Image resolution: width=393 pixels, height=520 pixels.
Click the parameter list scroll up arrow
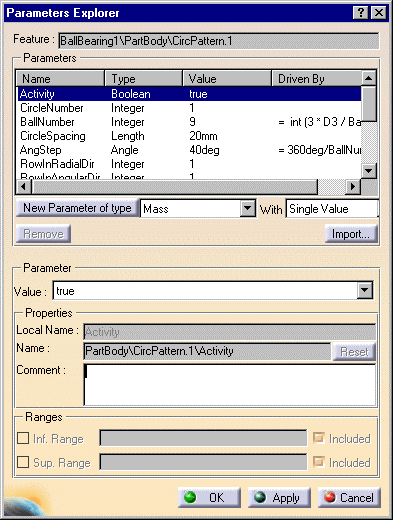coord(368,79)
